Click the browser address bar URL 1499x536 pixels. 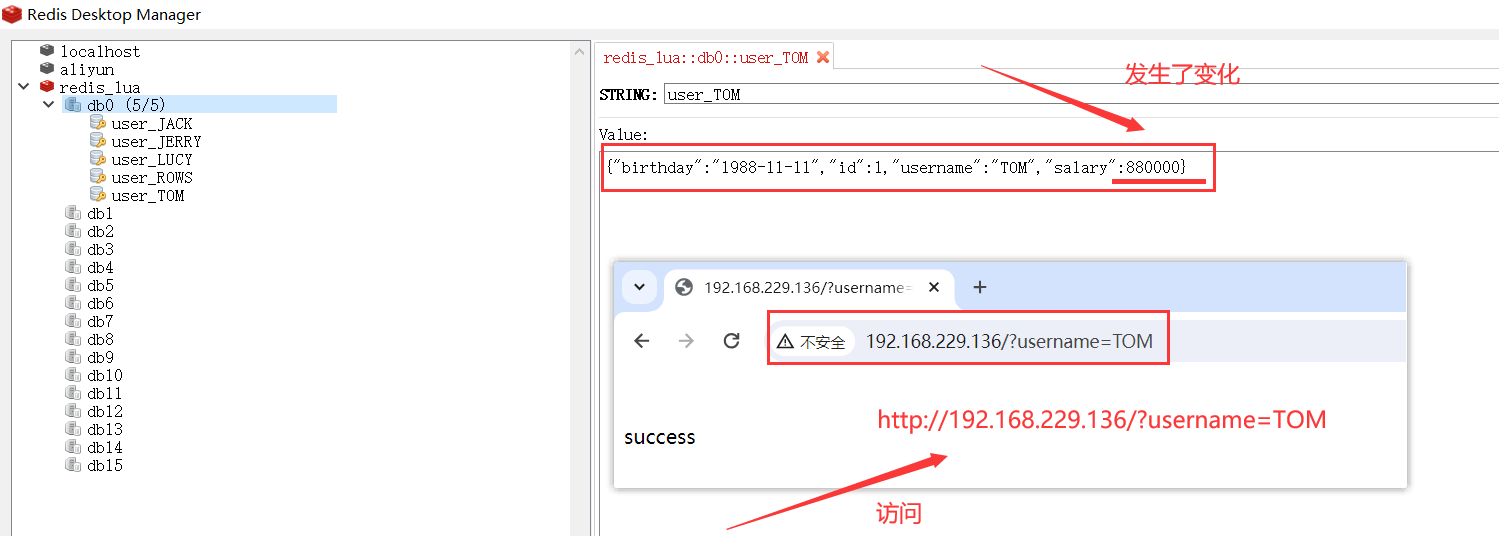coord(1009,342)
